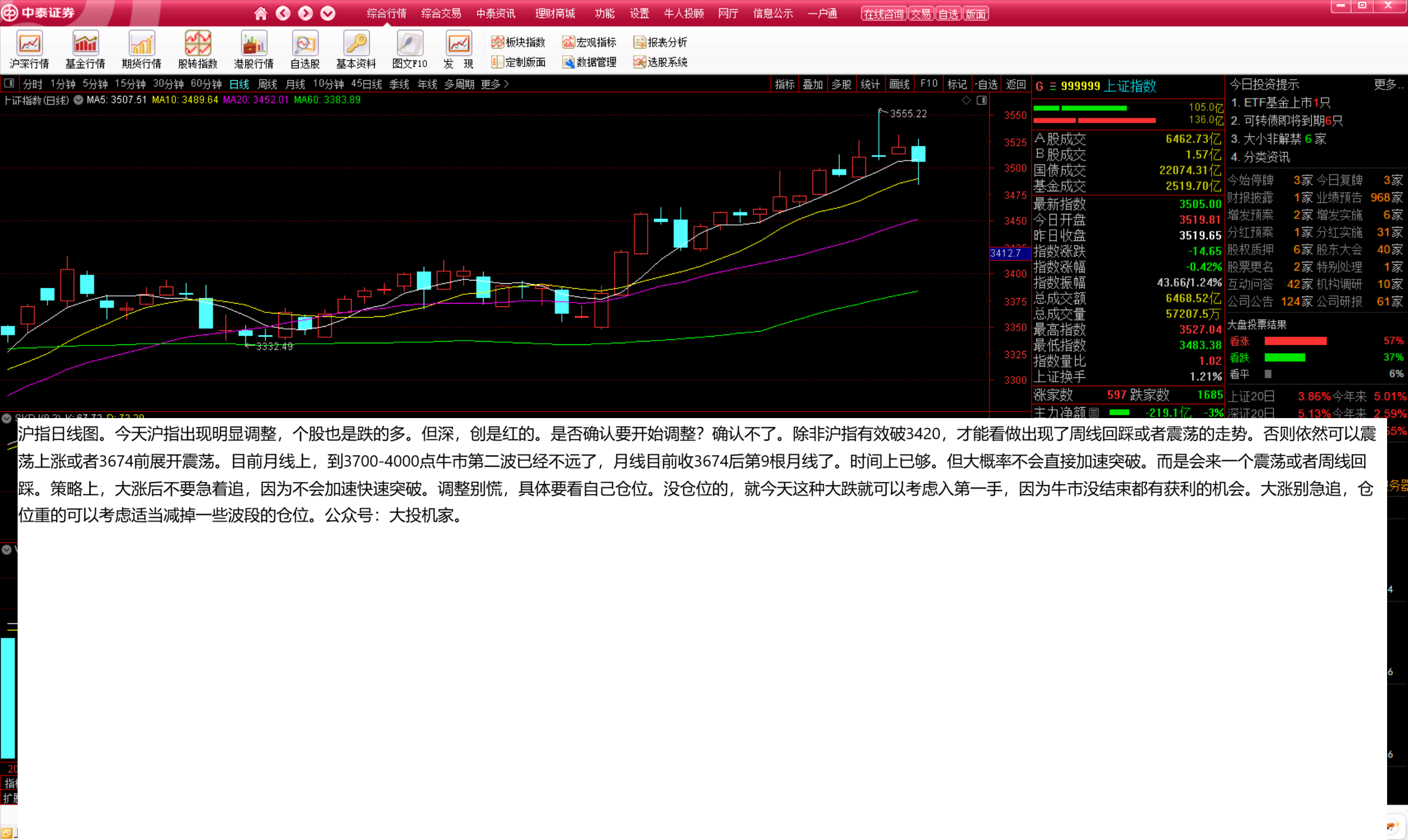Click 叠加 overlay button
1408x840 pixels.
tap(813, 84)
